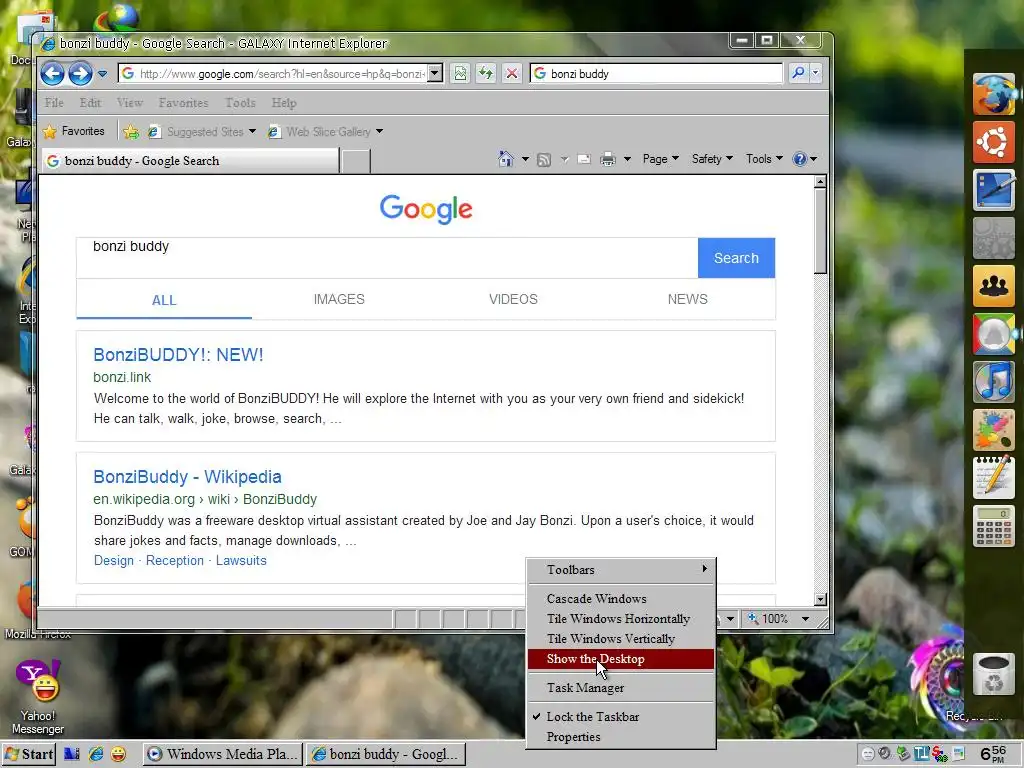The height and width of the screenshot is (768, 1024).
Task: Choose Cascade Windows
Action: (620, 599)
